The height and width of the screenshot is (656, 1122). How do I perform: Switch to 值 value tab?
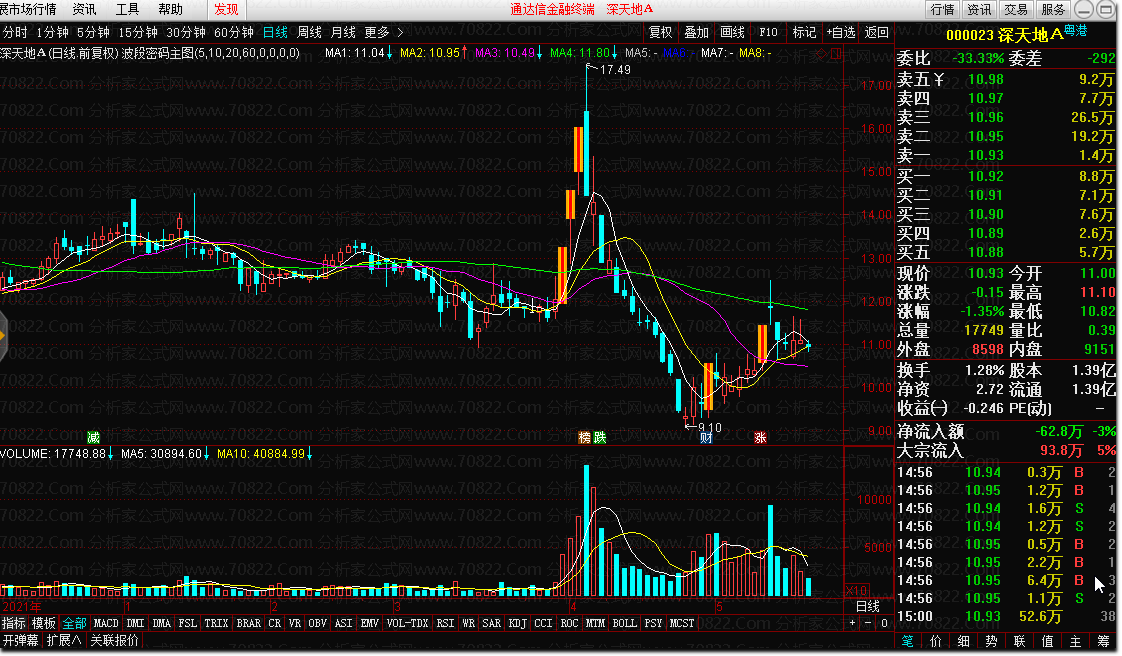coord(1048,642)
